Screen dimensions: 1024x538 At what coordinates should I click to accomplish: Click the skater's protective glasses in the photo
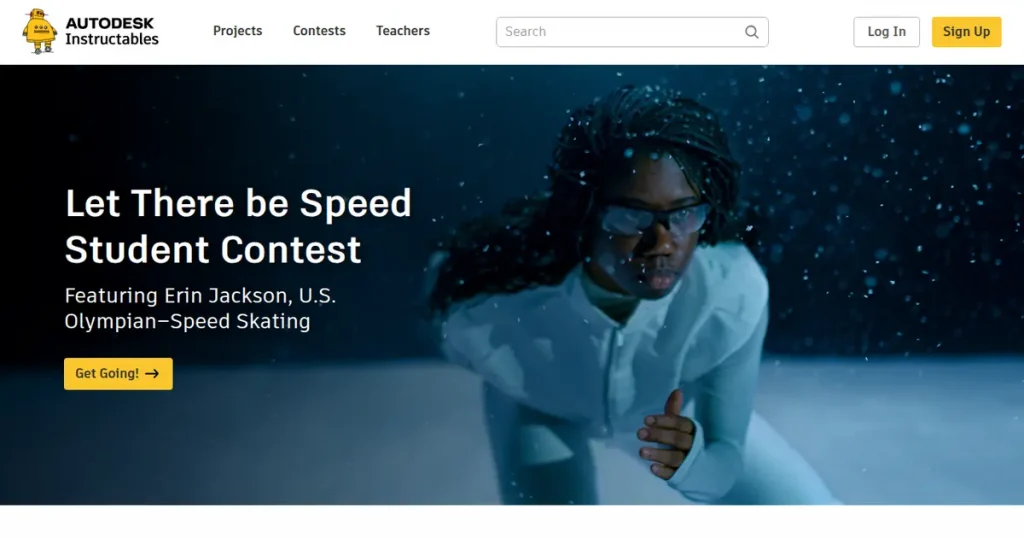654,219
